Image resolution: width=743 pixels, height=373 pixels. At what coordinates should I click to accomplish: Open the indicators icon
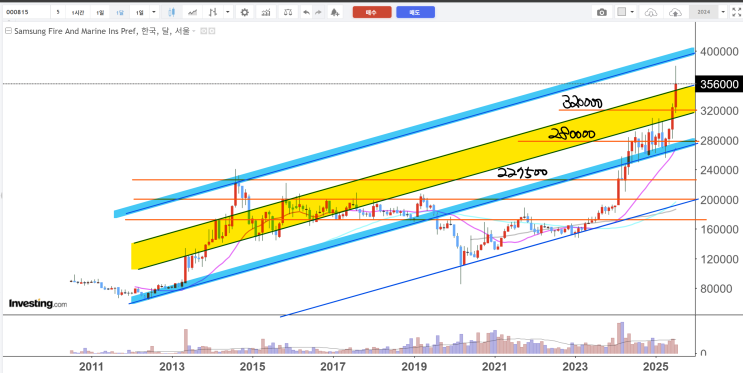tap(266, 12)
